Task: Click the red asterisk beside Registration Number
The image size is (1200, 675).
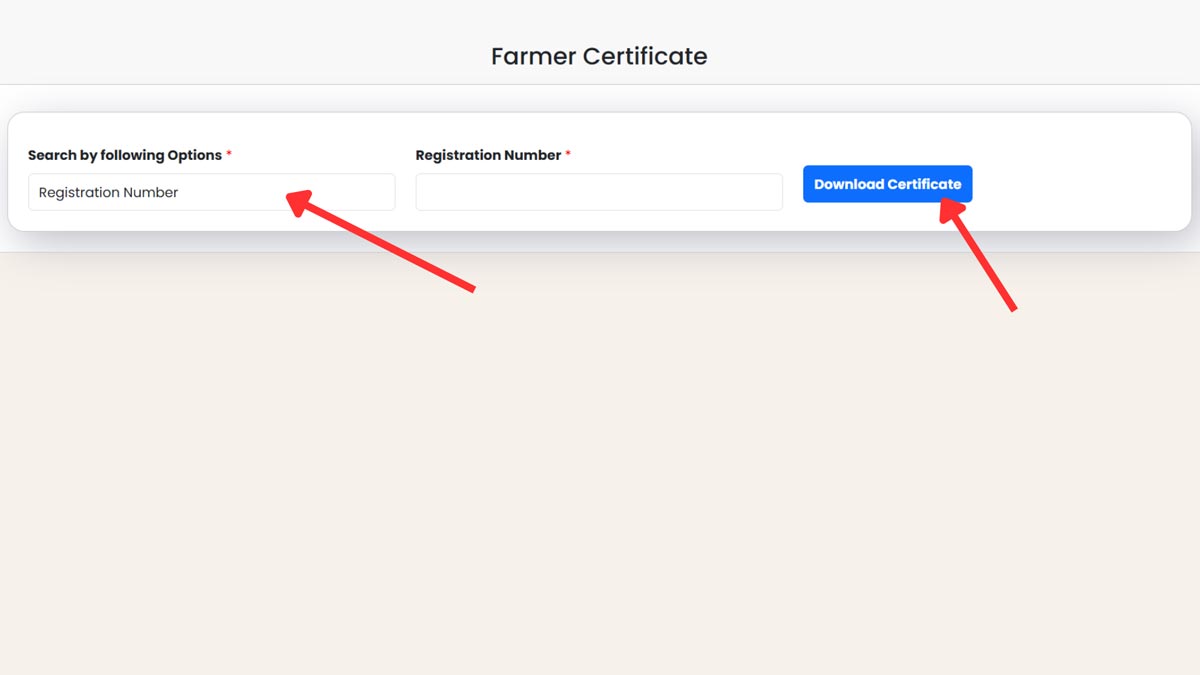Action: (568, 153)
